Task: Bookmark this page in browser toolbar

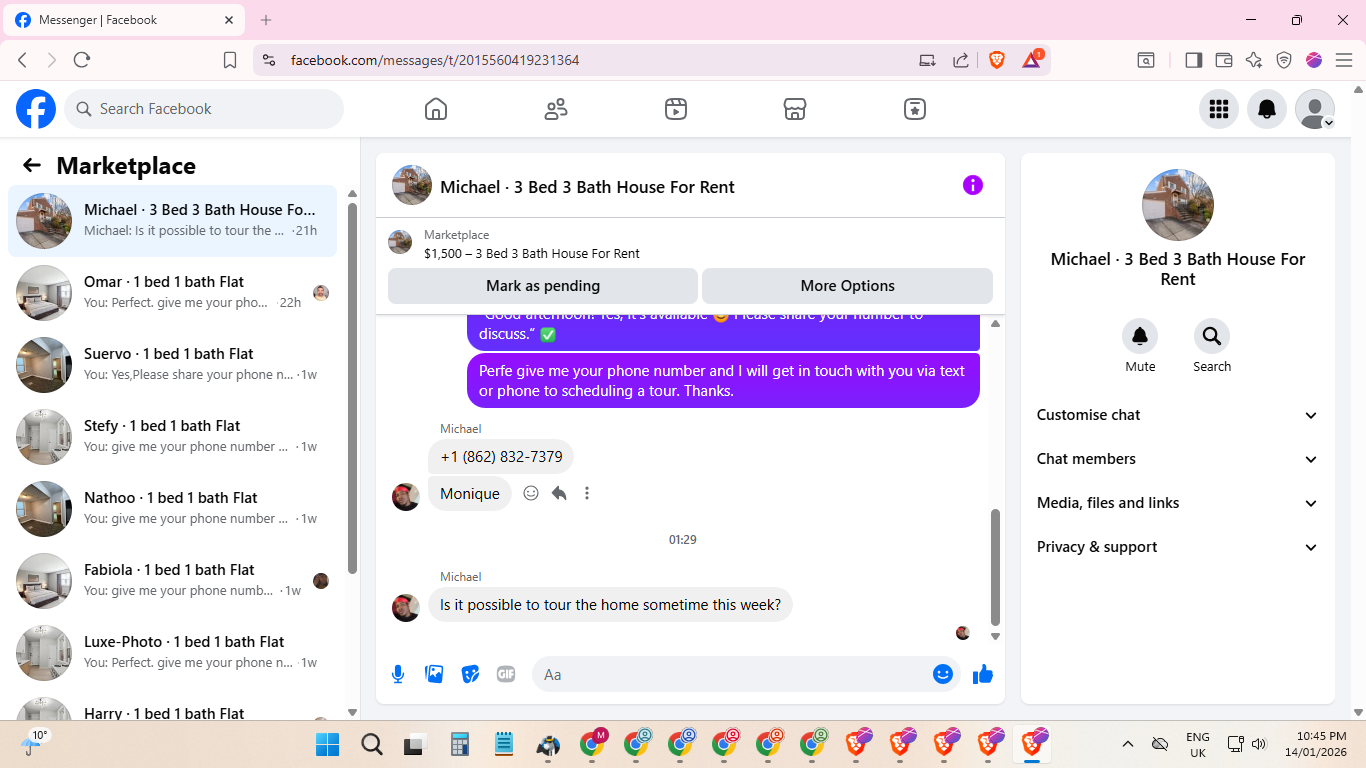Action: (x=230, y=60)
